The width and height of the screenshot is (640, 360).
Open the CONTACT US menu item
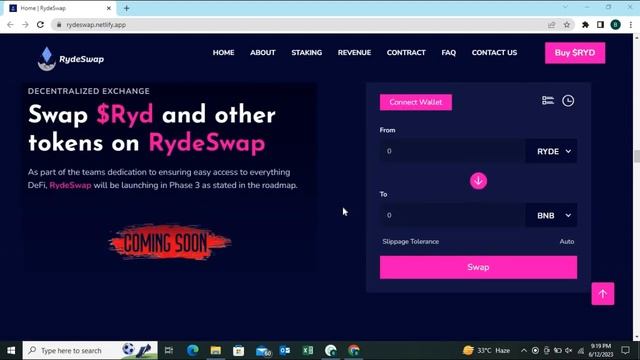pyautogui.click(x=494, y=53)
